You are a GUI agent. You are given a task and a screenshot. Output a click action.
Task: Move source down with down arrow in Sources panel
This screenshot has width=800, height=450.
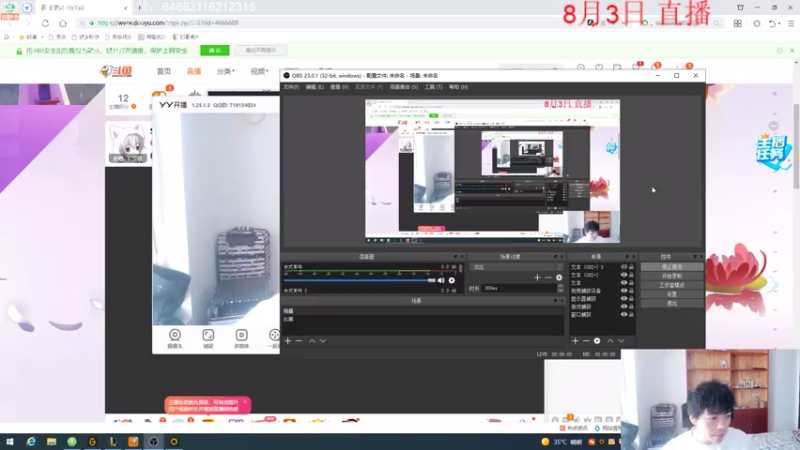click(621, 341)
